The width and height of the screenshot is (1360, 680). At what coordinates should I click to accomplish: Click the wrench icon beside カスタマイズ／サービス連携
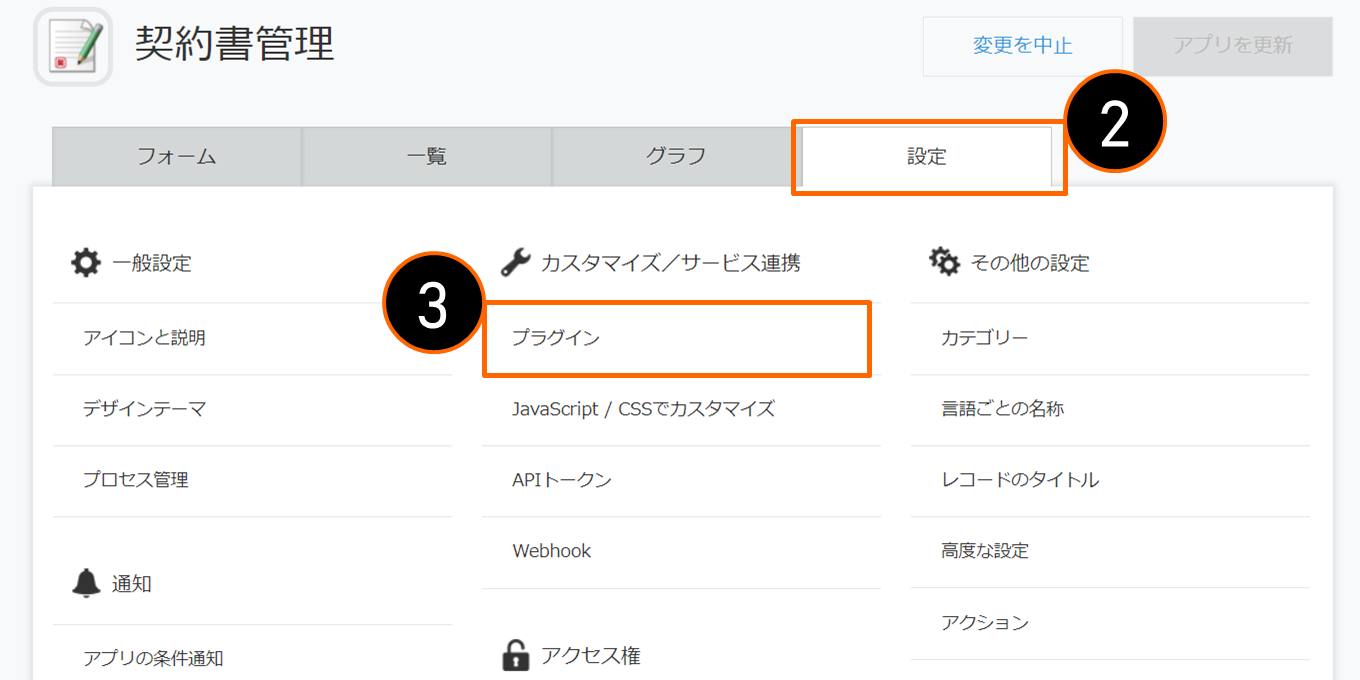(x=515, y=263)
